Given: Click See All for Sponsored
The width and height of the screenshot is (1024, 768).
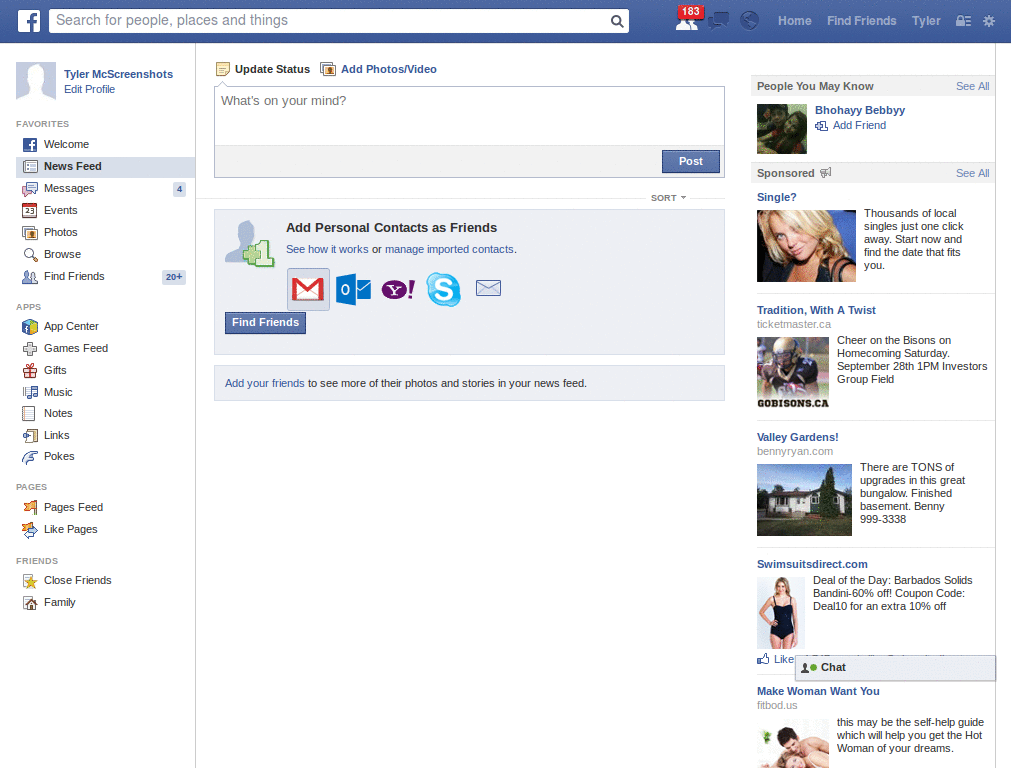Looking at the screenshot, I should [972, 173].
